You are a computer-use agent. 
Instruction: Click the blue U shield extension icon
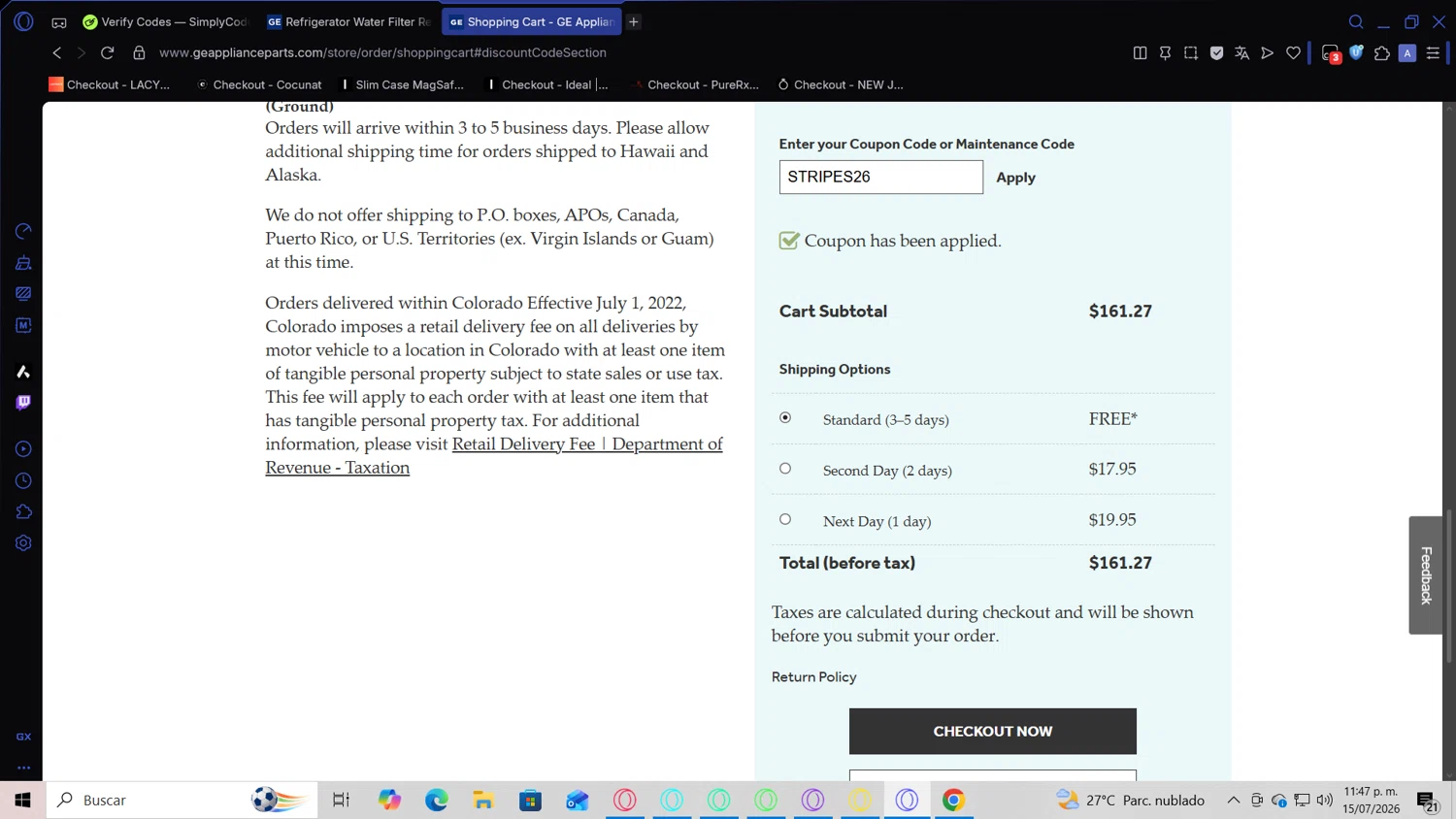1356,52
